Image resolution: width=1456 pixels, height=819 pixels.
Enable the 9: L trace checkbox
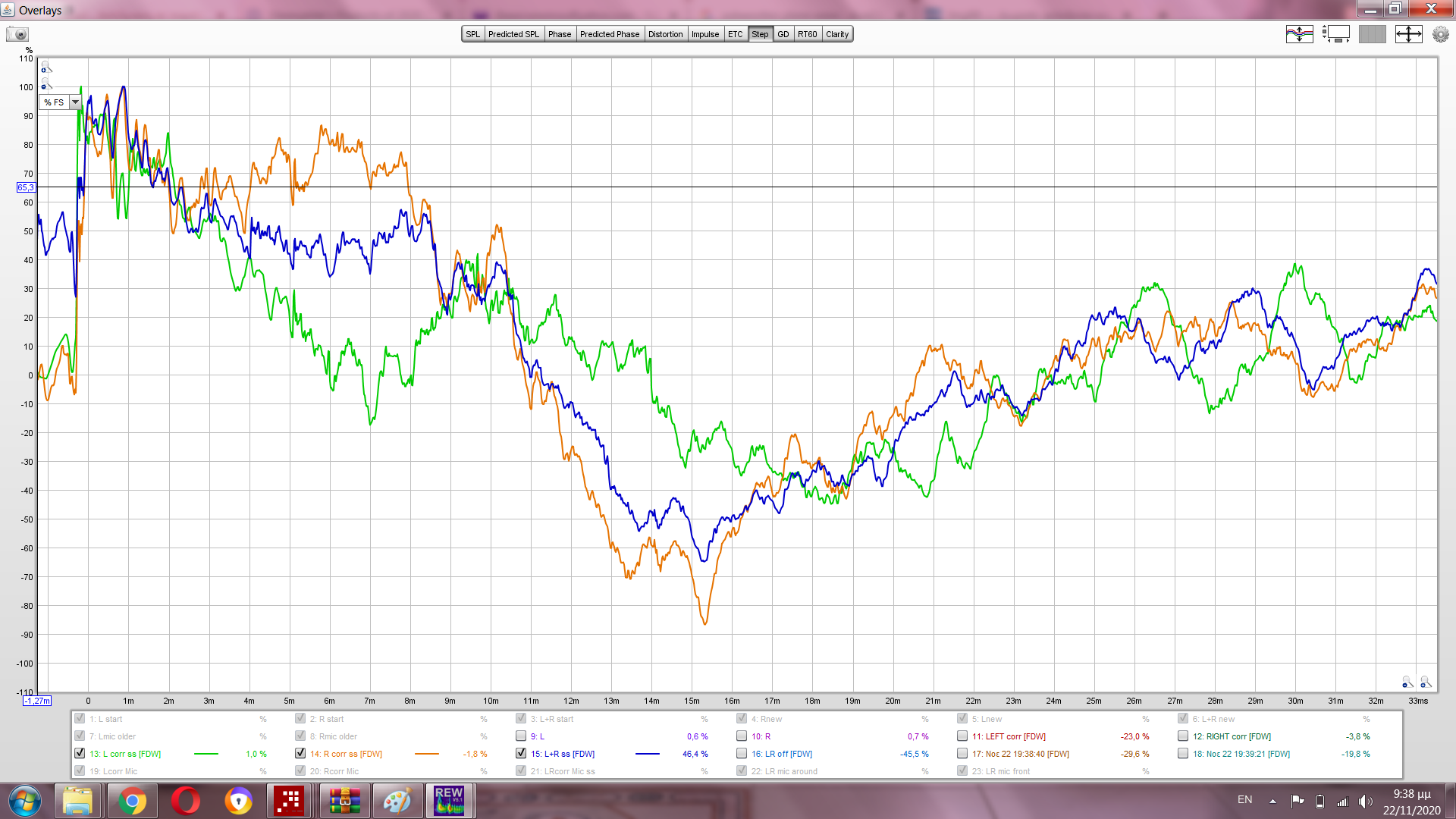click(521, 736)
